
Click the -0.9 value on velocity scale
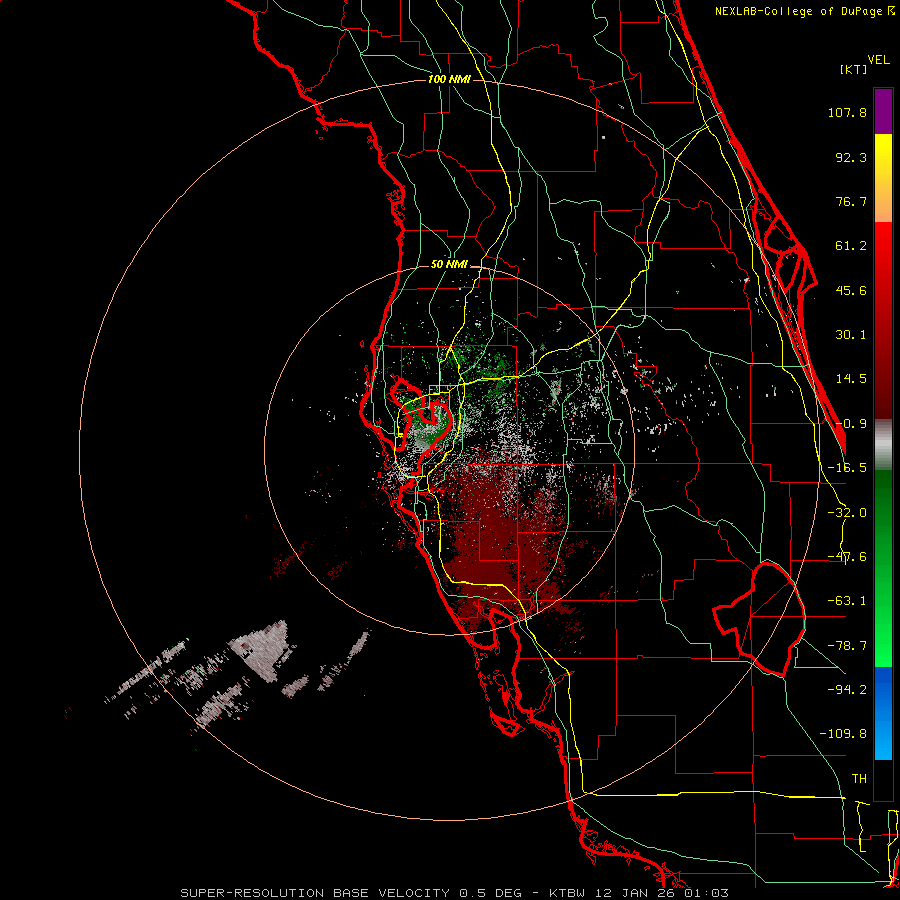click(851, 424)
